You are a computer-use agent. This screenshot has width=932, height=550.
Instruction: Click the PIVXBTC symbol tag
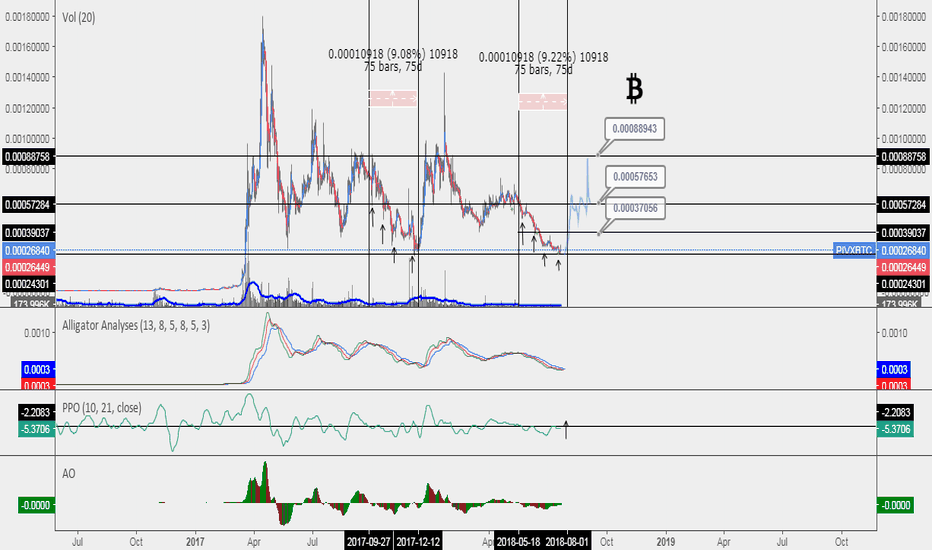[854, 250]
